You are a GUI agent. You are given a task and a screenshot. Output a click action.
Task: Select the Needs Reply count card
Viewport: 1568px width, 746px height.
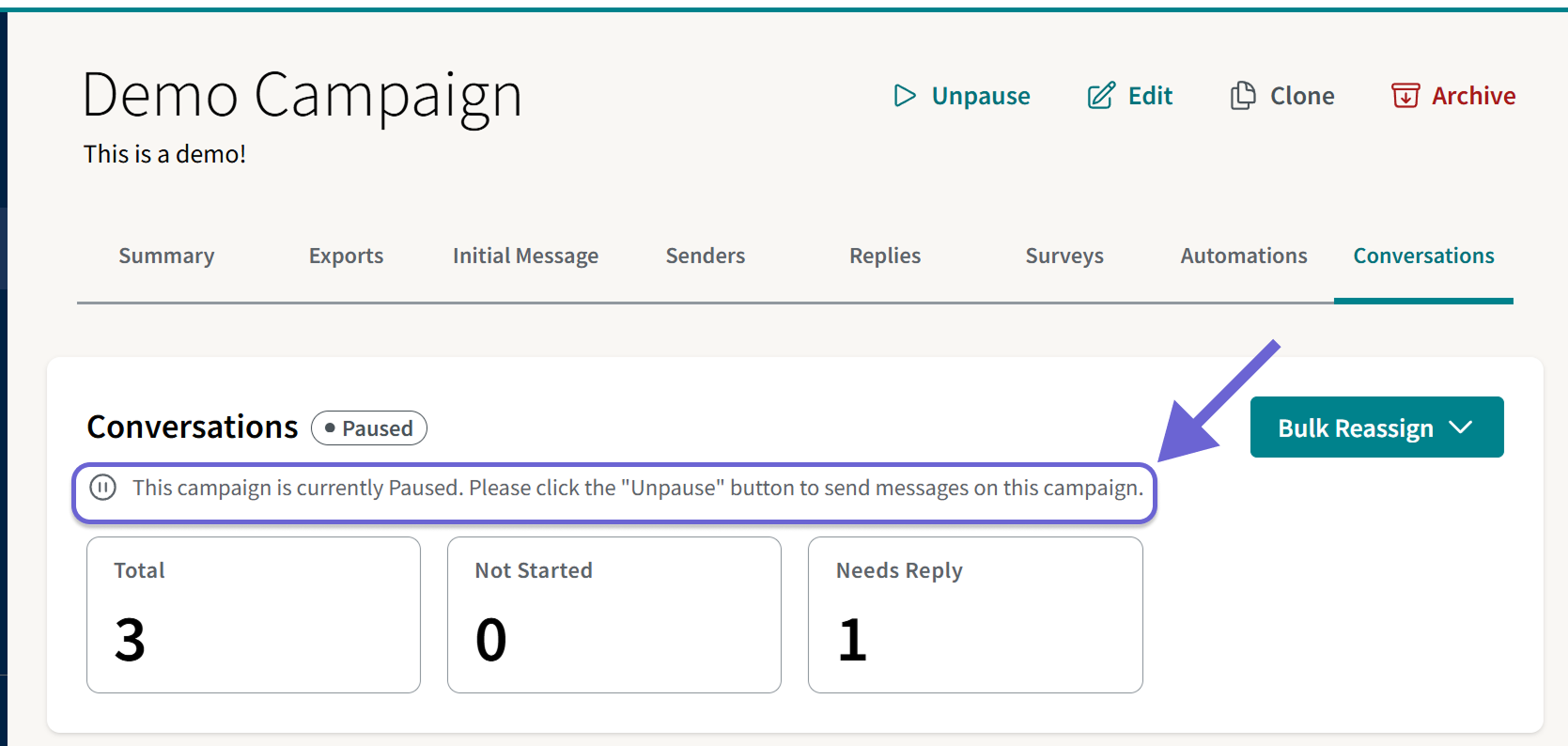pyautogui.click(x=975, y=614)
